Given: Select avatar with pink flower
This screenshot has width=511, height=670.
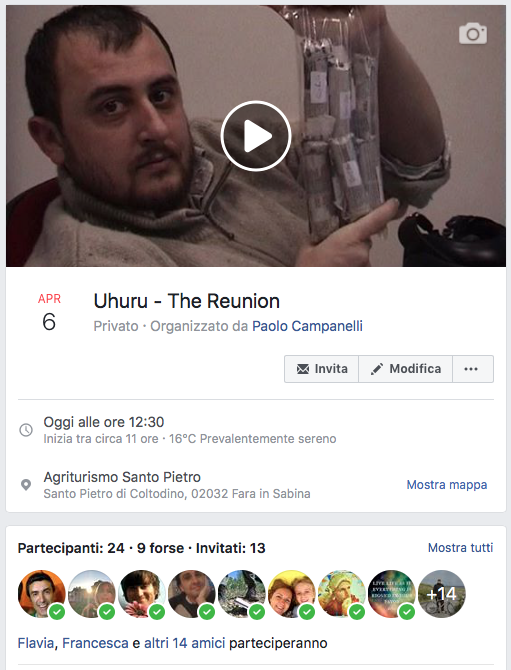Looking at the screenshot, I should point(141,594).
